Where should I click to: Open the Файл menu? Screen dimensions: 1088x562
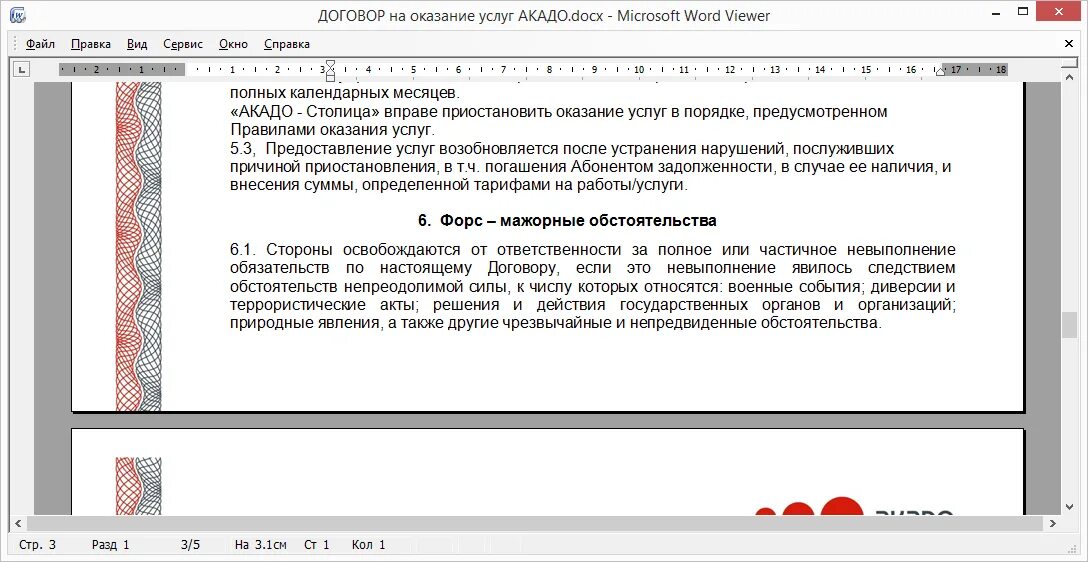click(40, 44)
